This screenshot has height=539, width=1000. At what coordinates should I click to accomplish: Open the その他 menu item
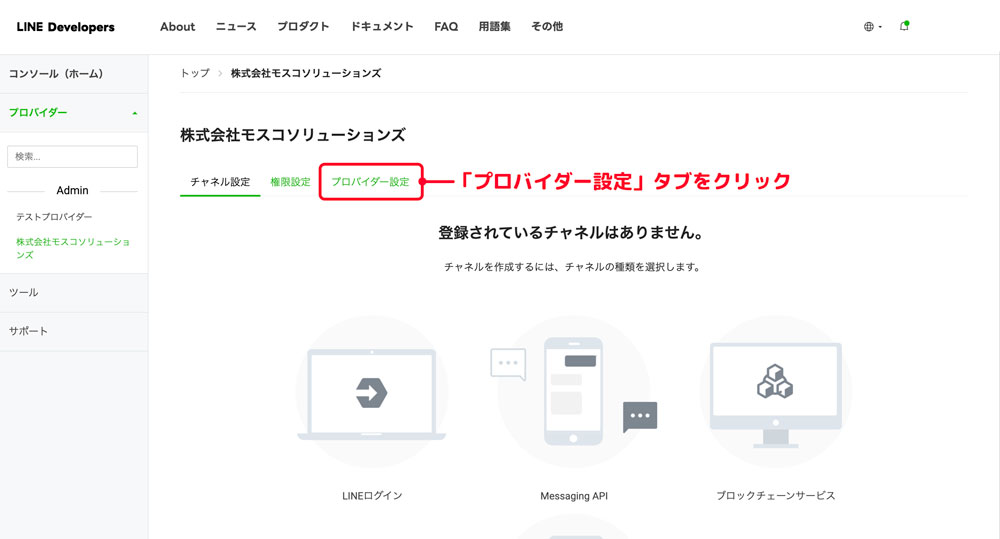[547, 27]
